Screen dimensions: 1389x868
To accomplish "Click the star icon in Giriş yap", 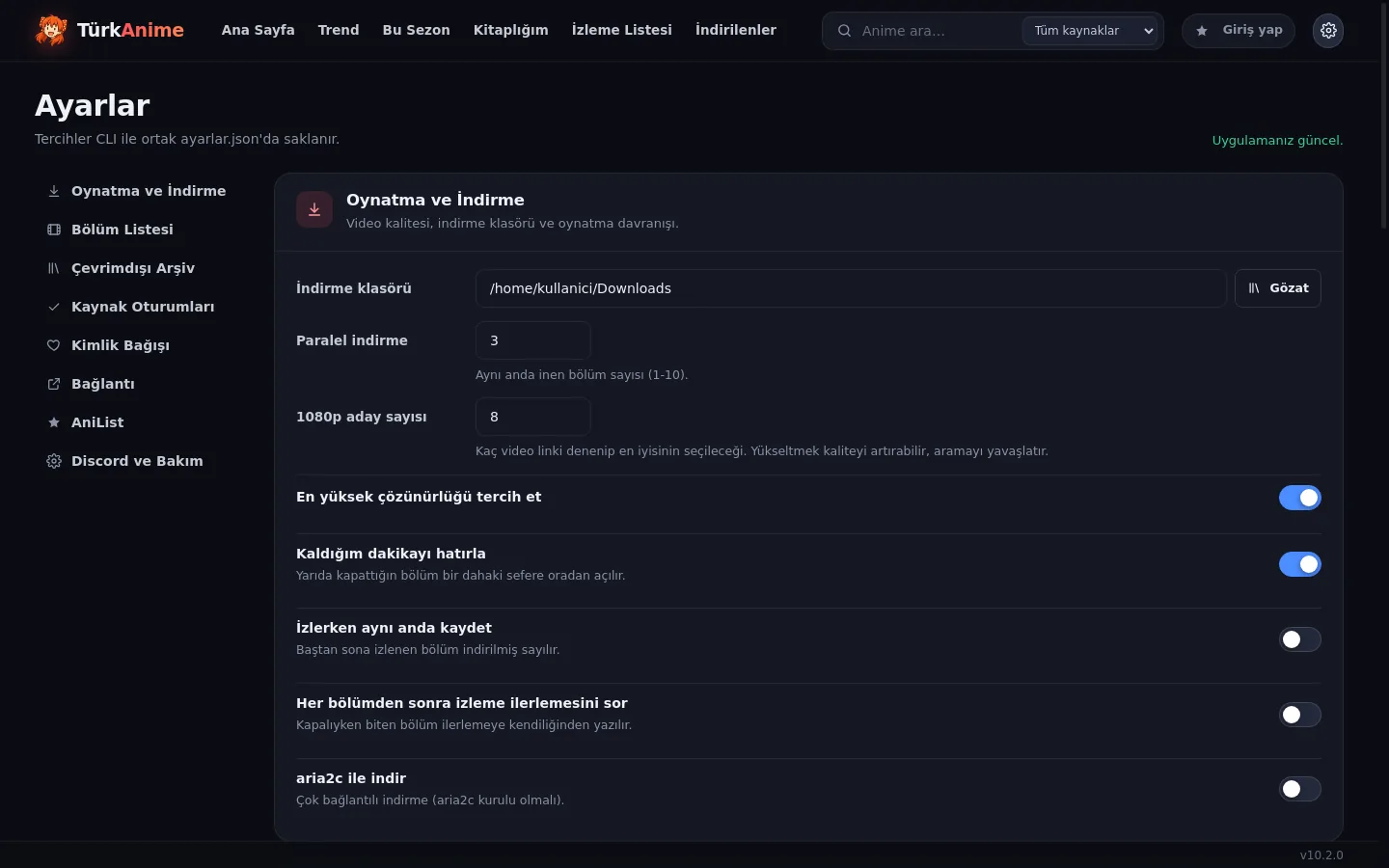I will pos(1202,31).
